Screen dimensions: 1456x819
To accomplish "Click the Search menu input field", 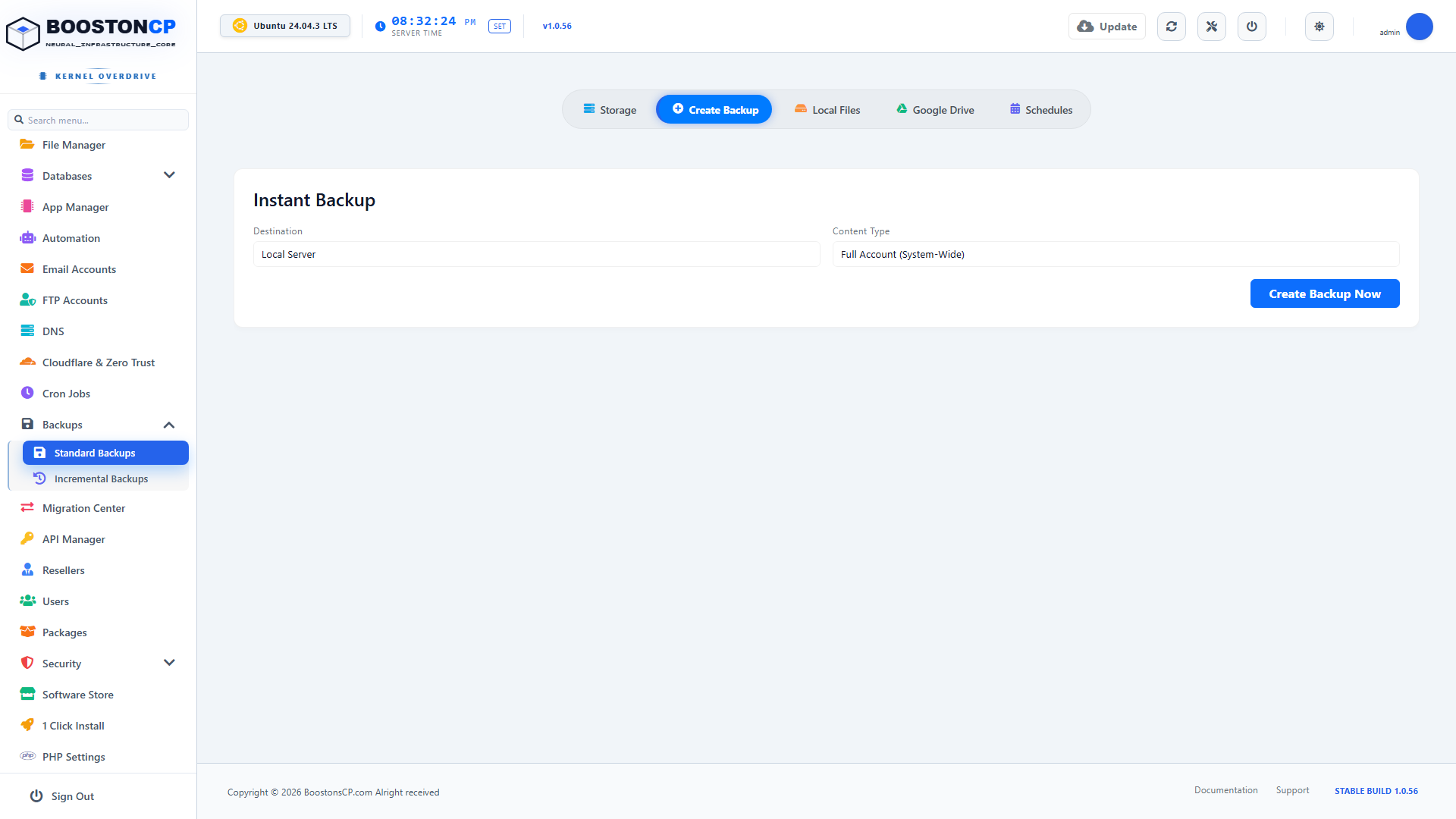I will coord(99,120).
